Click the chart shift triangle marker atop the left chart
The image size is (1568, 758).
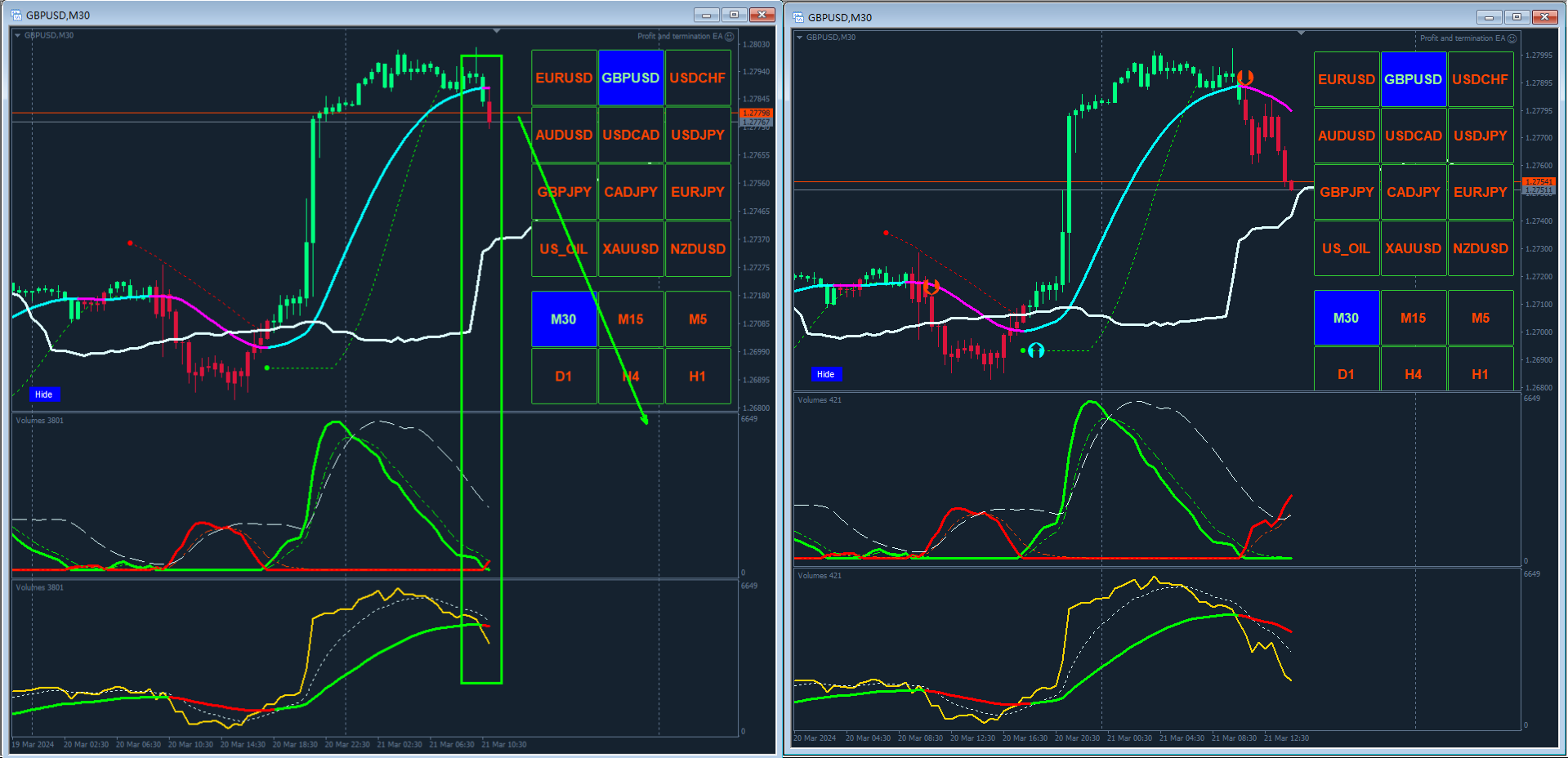496,31
